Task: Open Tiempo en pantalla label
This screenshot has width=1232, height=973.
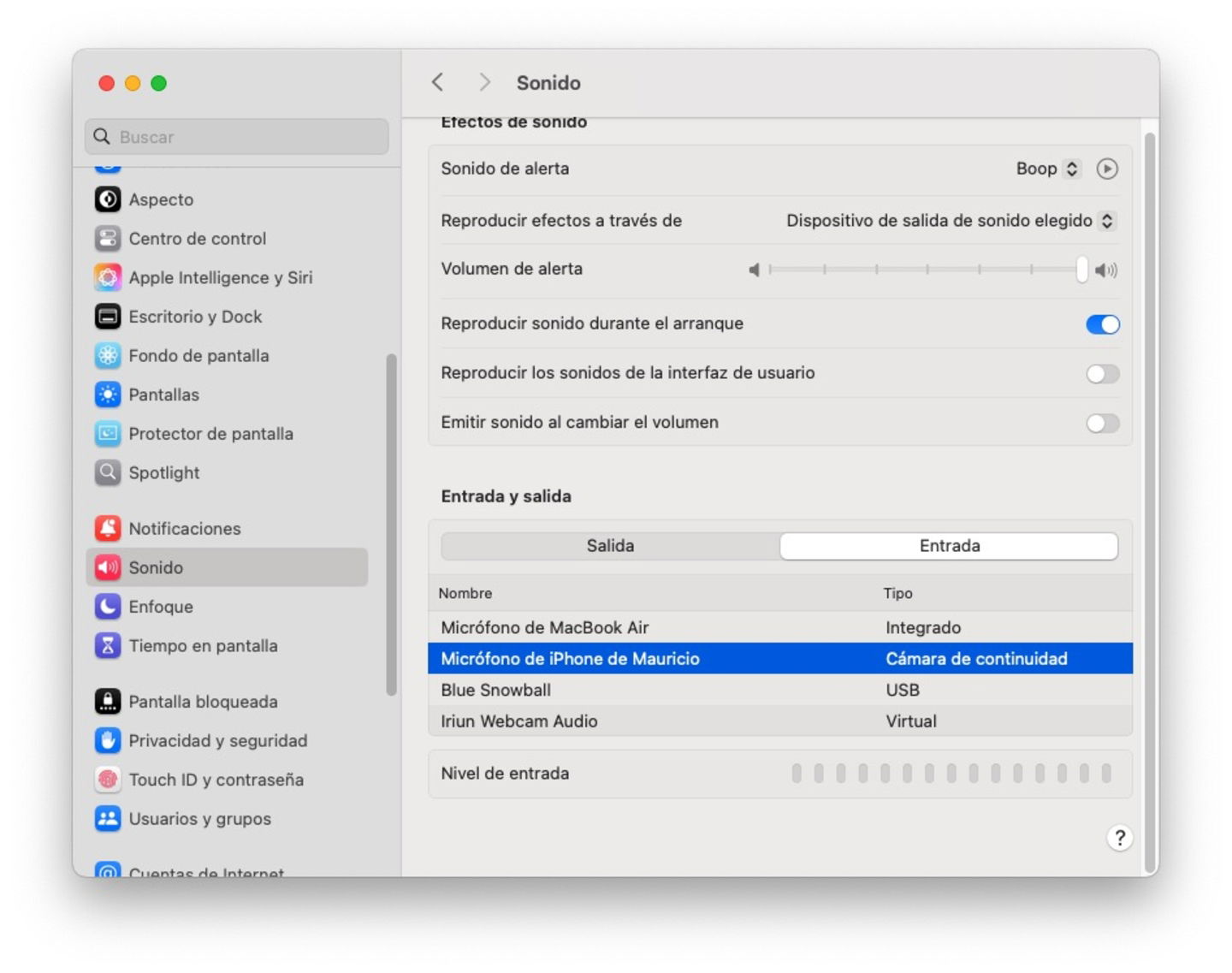Action: pyautogui.click(x=204, y=646)
